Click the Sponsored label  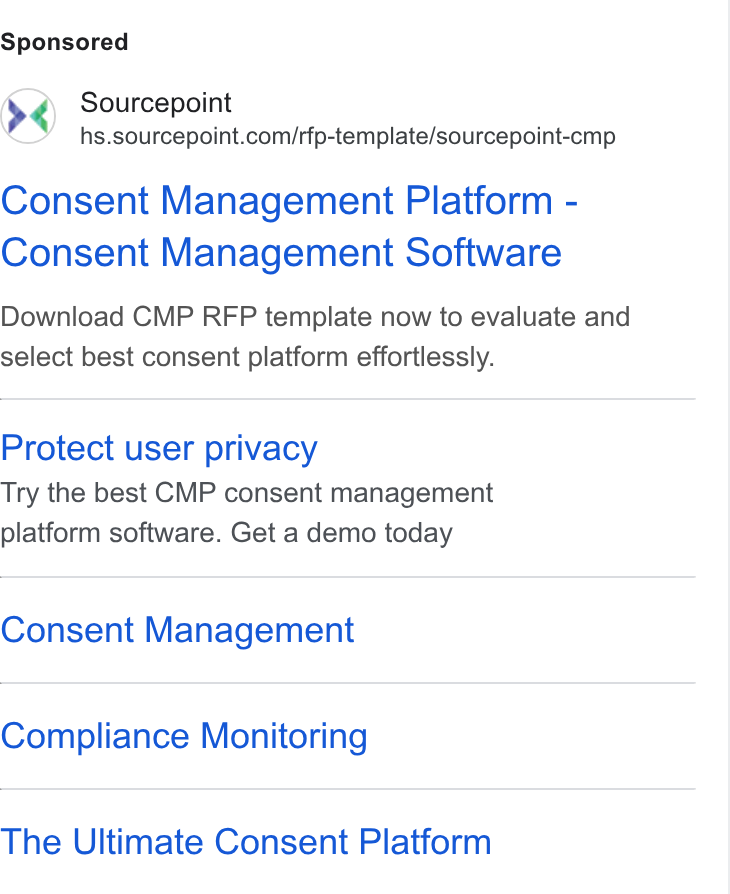[x=64, y=42]
